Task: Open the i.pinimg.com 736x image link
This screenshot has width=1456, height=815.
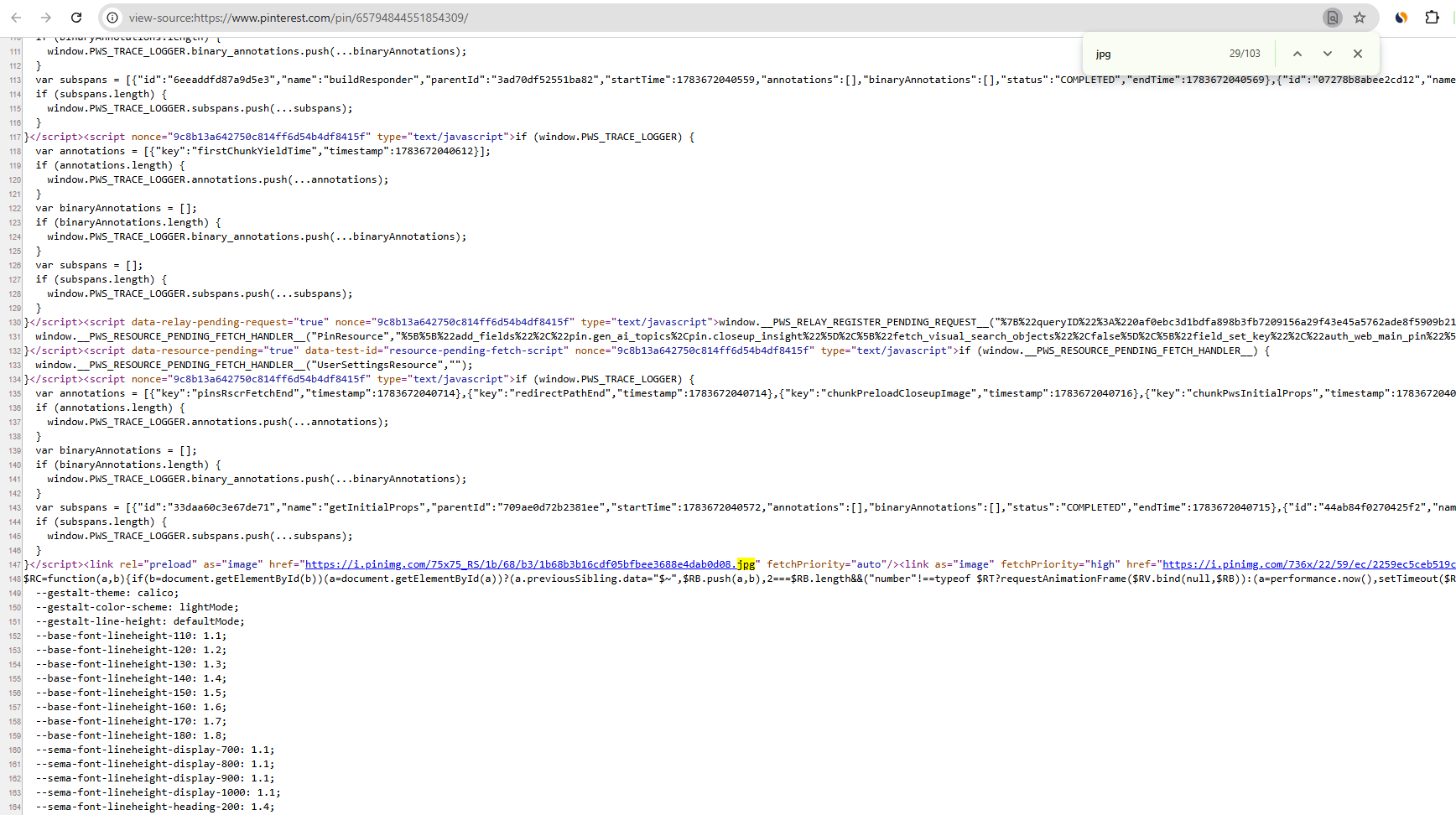Action: 1308,564
